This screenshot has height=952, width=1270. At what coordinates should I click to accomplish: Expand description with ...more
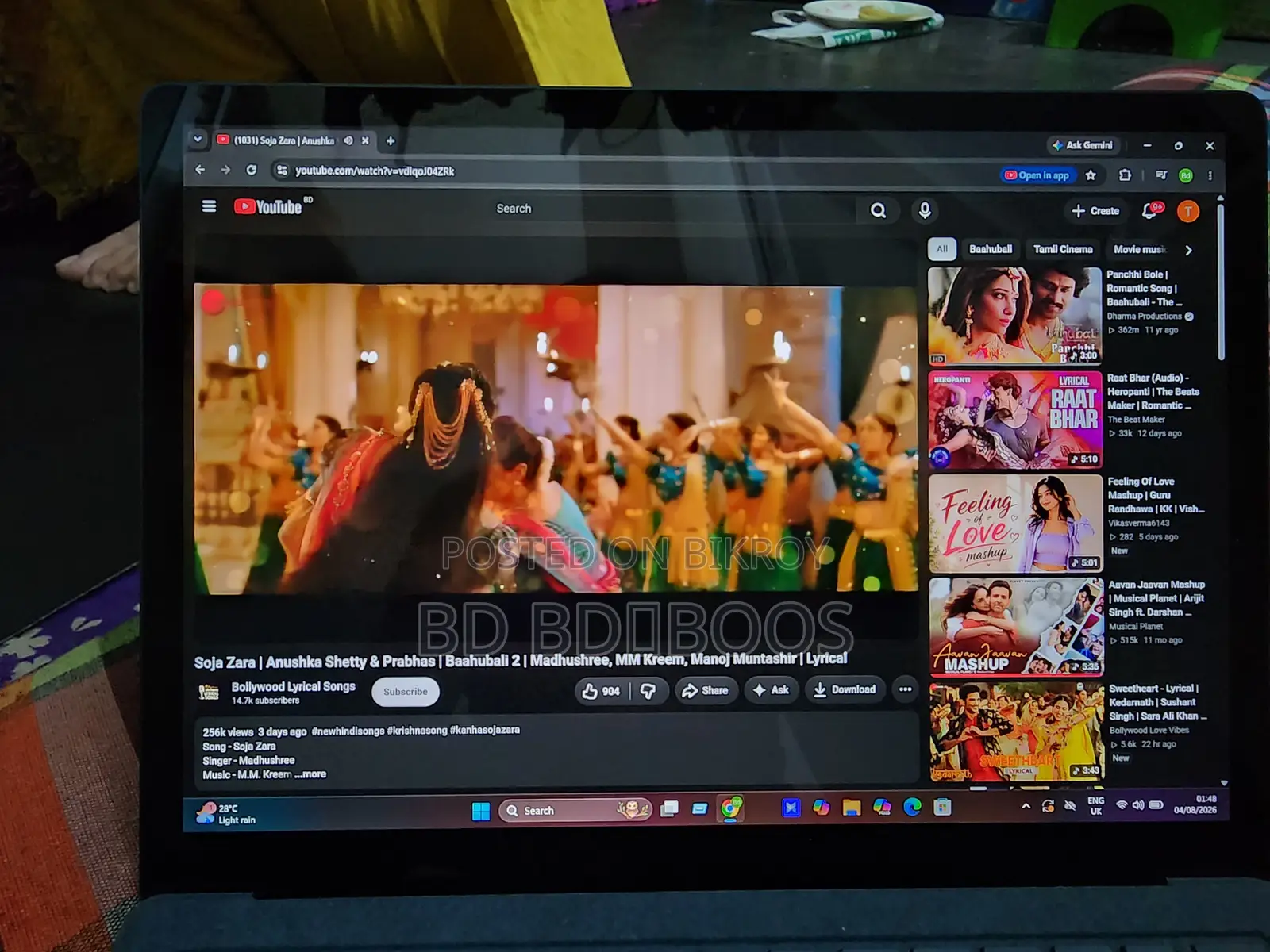pos(310,774)
